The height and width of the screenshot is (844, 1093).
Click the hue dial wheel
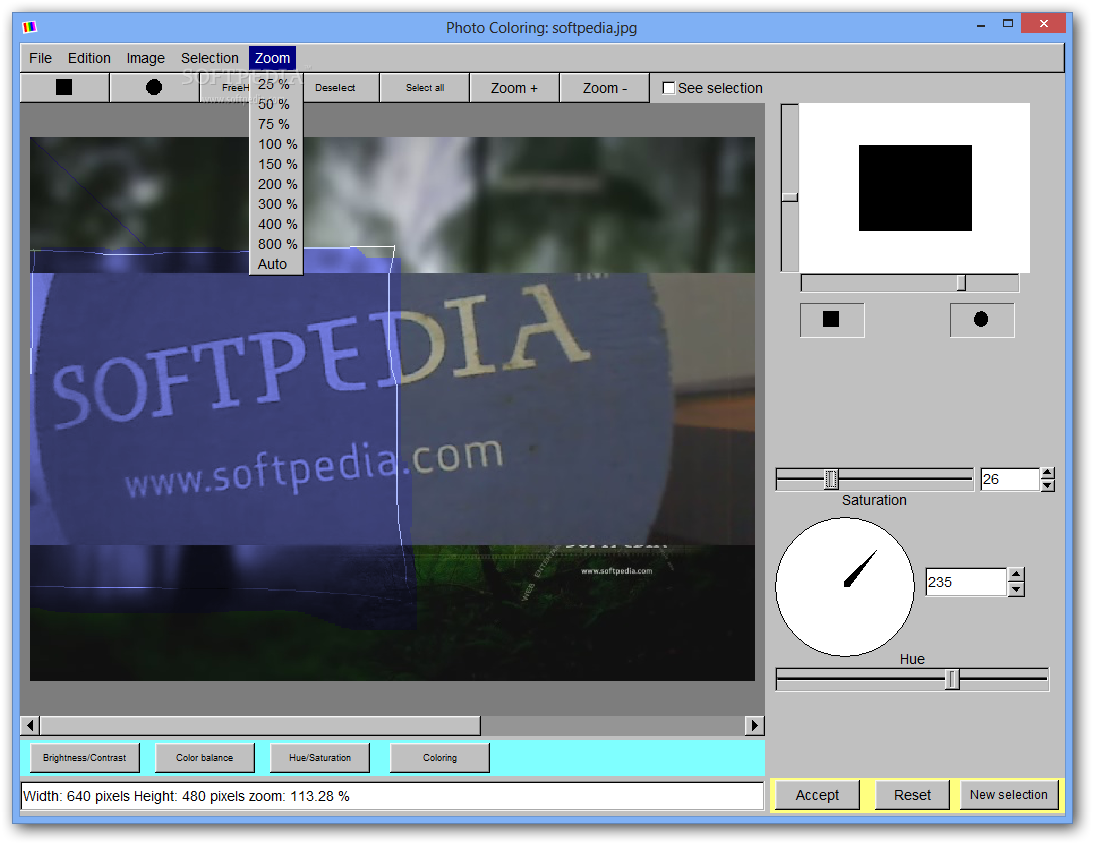pos(845,587)
